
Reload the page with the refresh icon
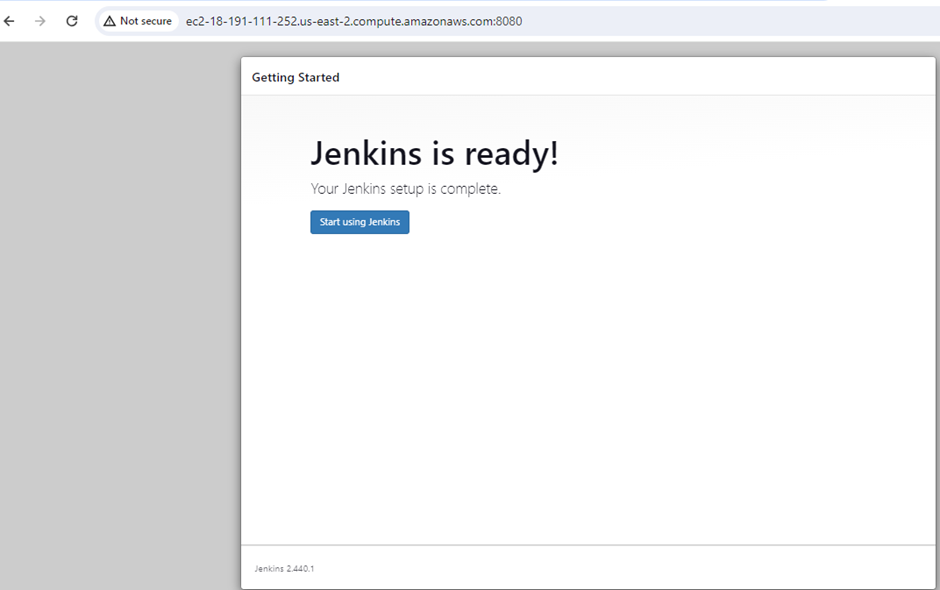(x=71, y=21)
